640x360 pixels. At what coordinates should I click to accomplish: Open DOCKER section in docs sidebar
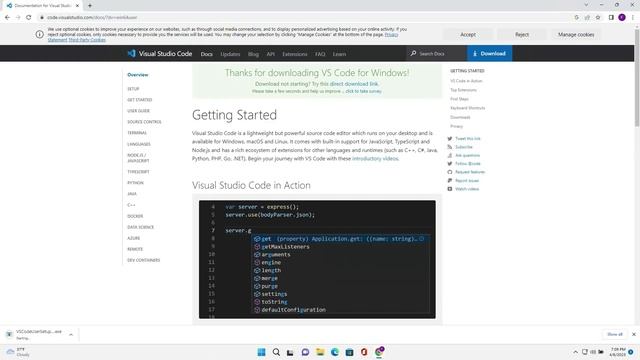(135, 216)
